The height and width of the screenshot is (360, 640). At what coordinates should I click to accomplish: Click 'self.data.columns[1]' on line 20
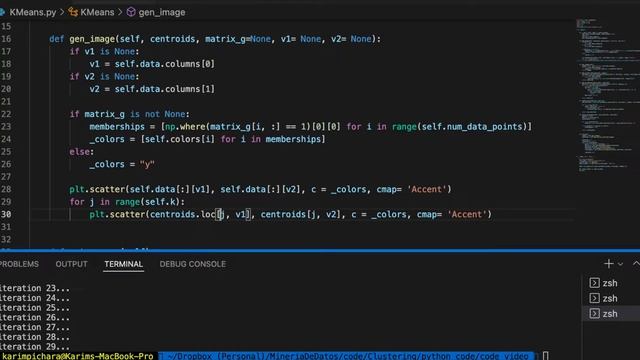click(164, 89)
